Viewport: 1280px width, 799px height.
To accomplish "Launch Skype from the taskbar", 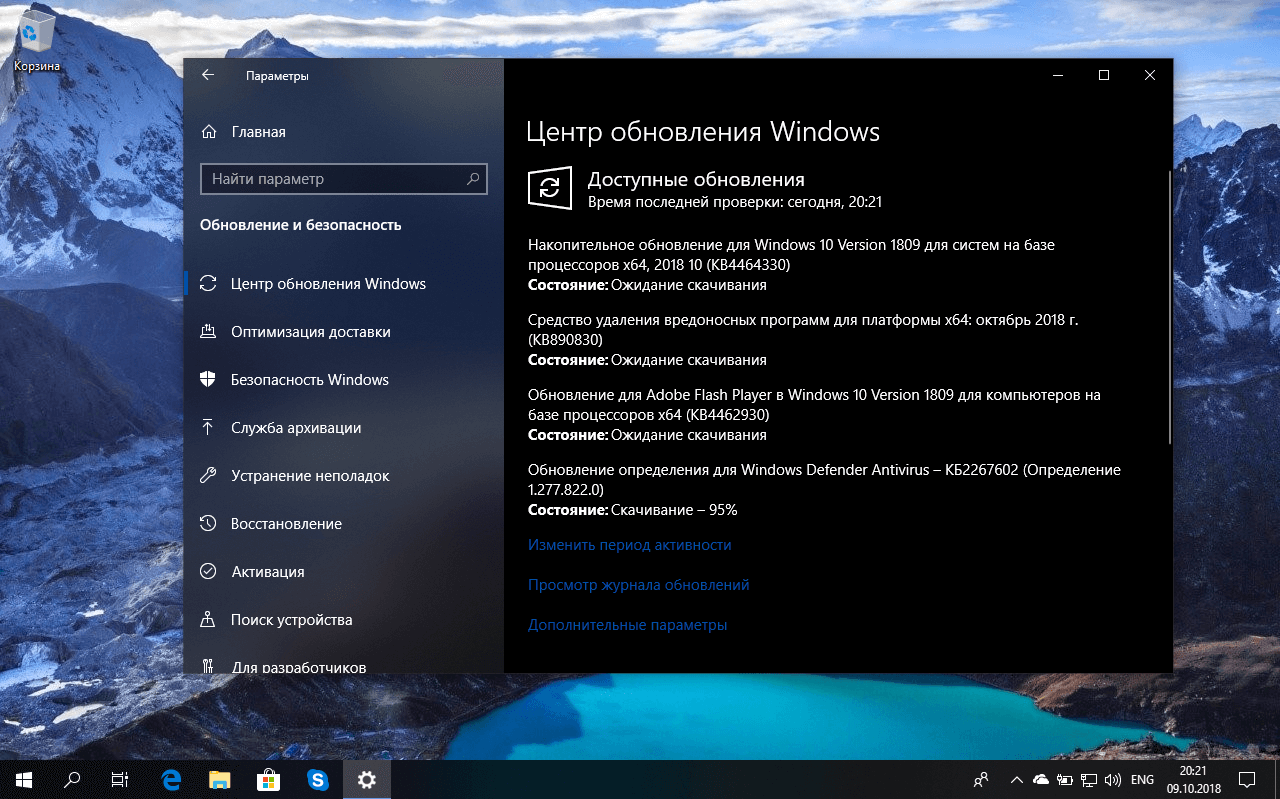I will pyautogui.click(x=318, y=779).
